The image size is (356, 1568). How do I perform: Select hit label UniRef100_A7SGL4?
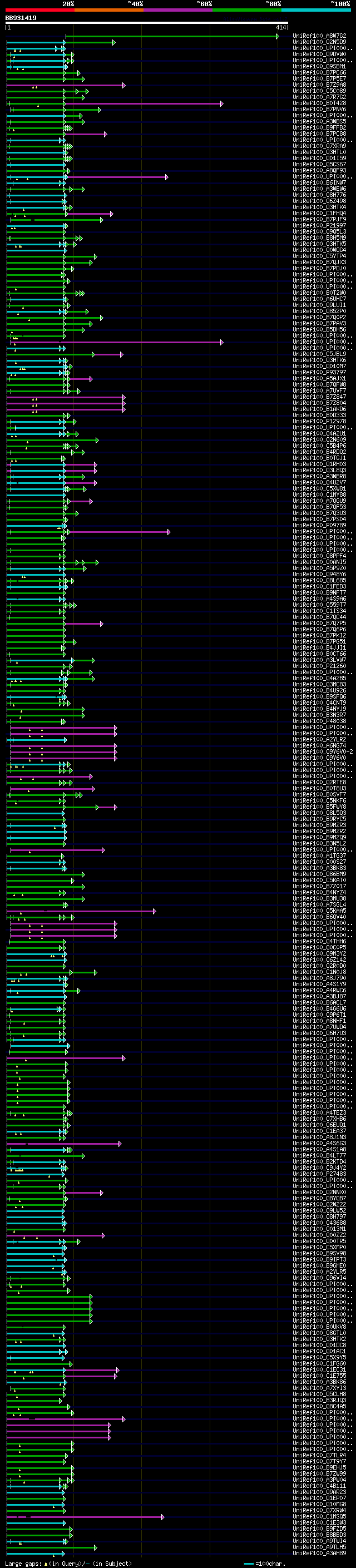click(319, 904)
